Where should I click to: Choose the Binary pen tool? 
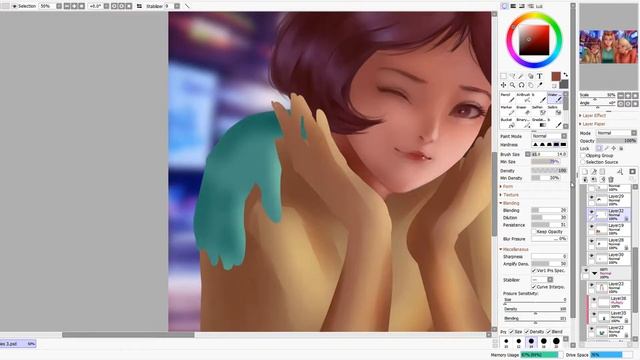pos(524,123)
